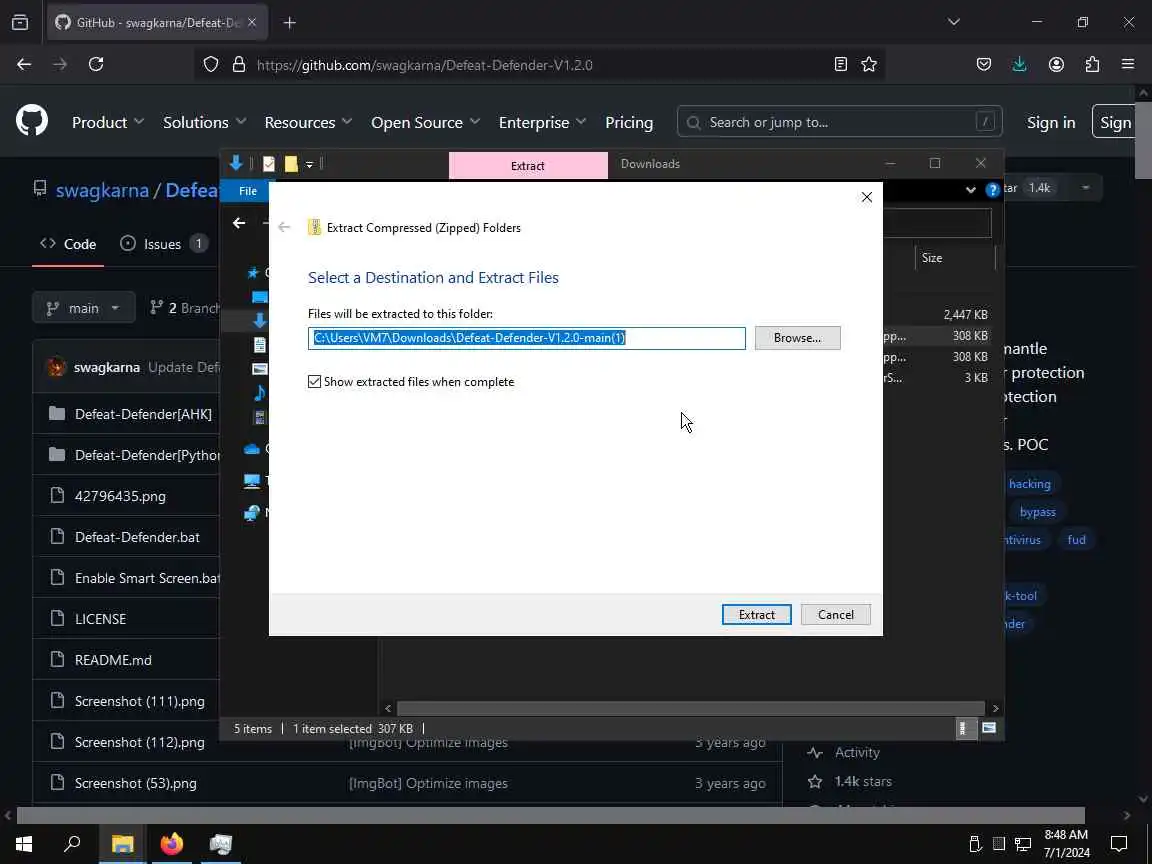This screenshot has width=1152, height=864.
Task: Open Firefox application menu
Action: pos(1128,65)
